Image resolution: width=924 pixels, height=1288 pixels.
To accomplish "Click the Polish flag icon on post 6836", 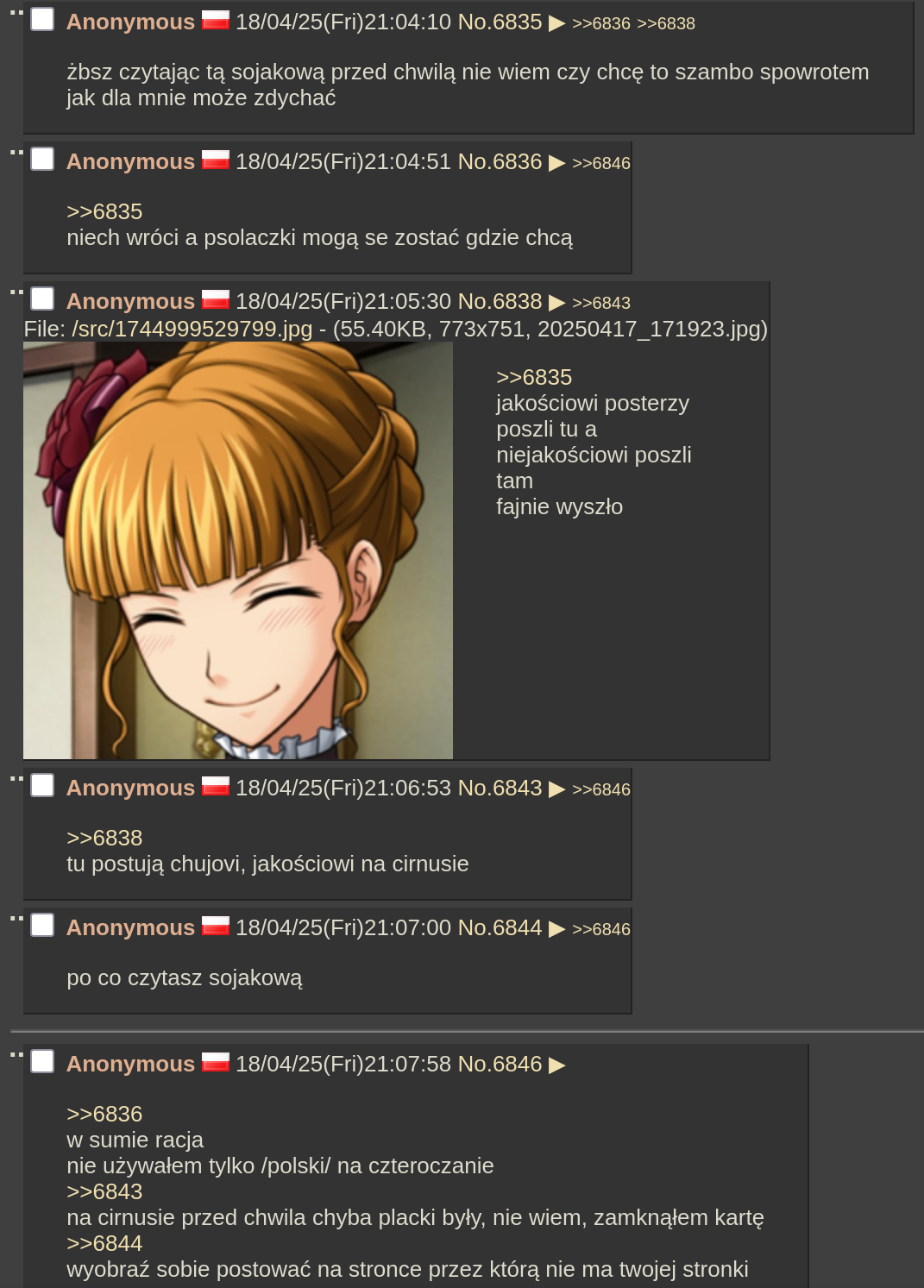I will click(x=216, y=160).
